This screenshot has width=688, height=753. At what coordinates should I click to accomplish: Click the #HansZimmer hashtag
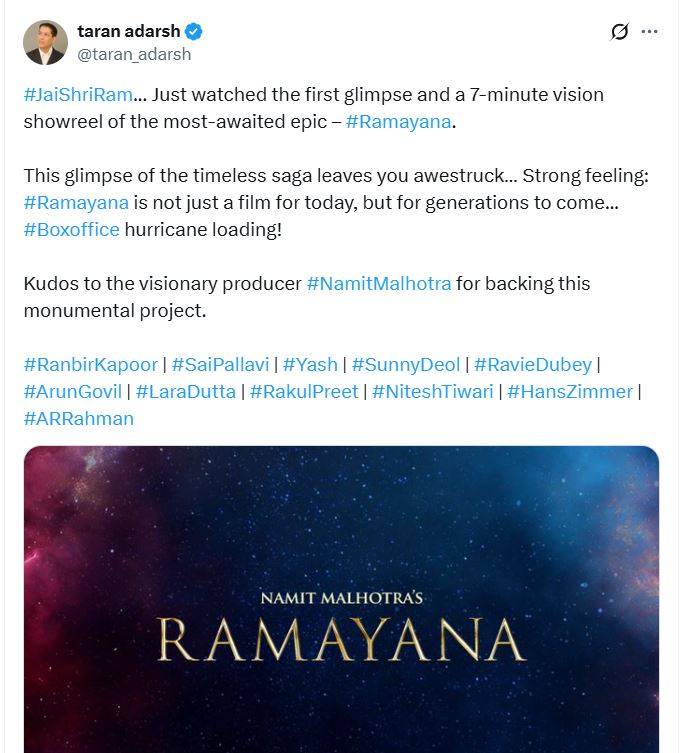pyautogui.click(x=570, y=391)
